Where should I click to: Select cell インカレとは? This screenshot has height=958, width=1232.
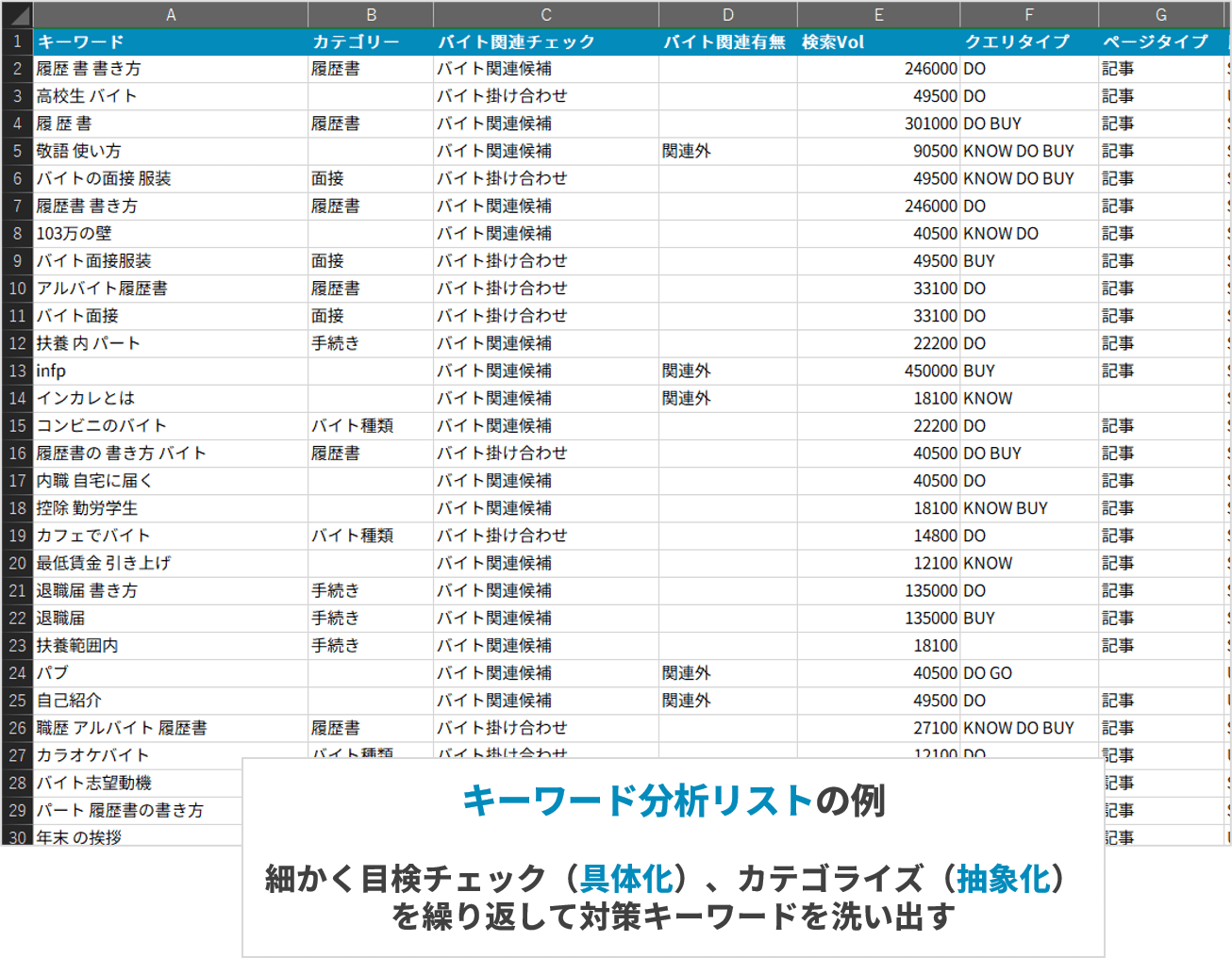click(x=171, y=398)
